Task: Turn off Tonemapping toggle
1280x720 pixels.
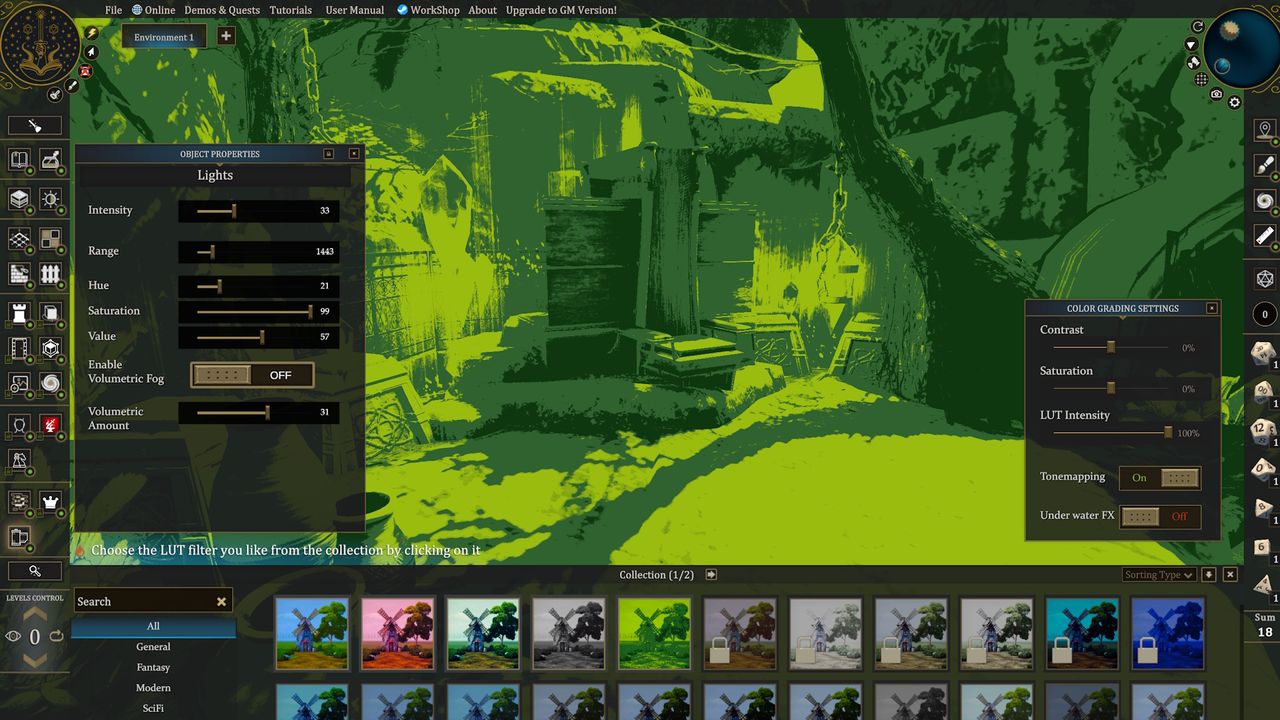Action: pyautogui.click(x=1160, y=478)
